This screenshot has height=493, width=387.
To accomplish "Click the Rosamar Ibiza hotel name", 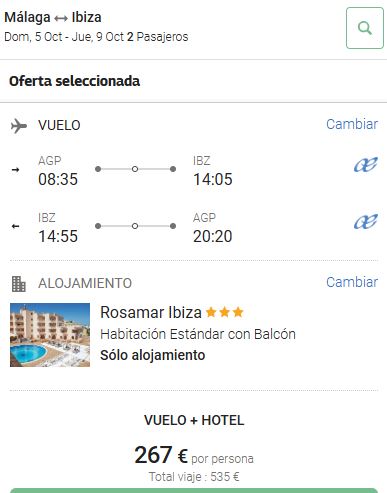I will click(x=151, y=313).
